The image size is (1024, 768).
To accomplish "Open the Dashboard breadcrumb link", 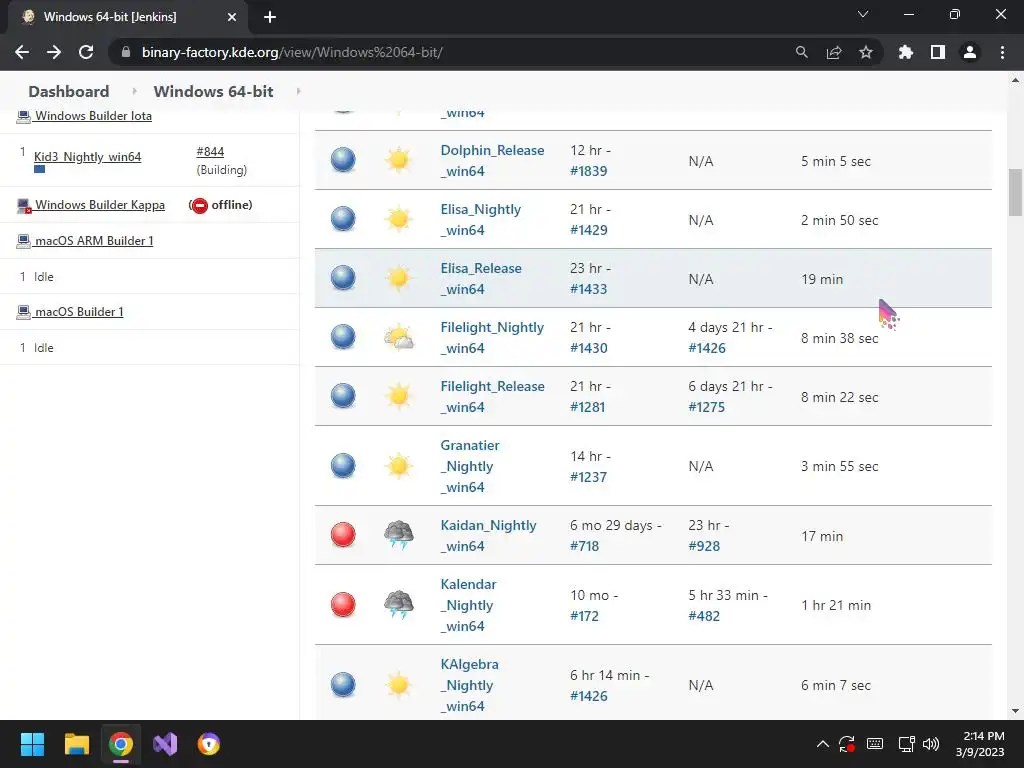I will click(x=69, y=91).
